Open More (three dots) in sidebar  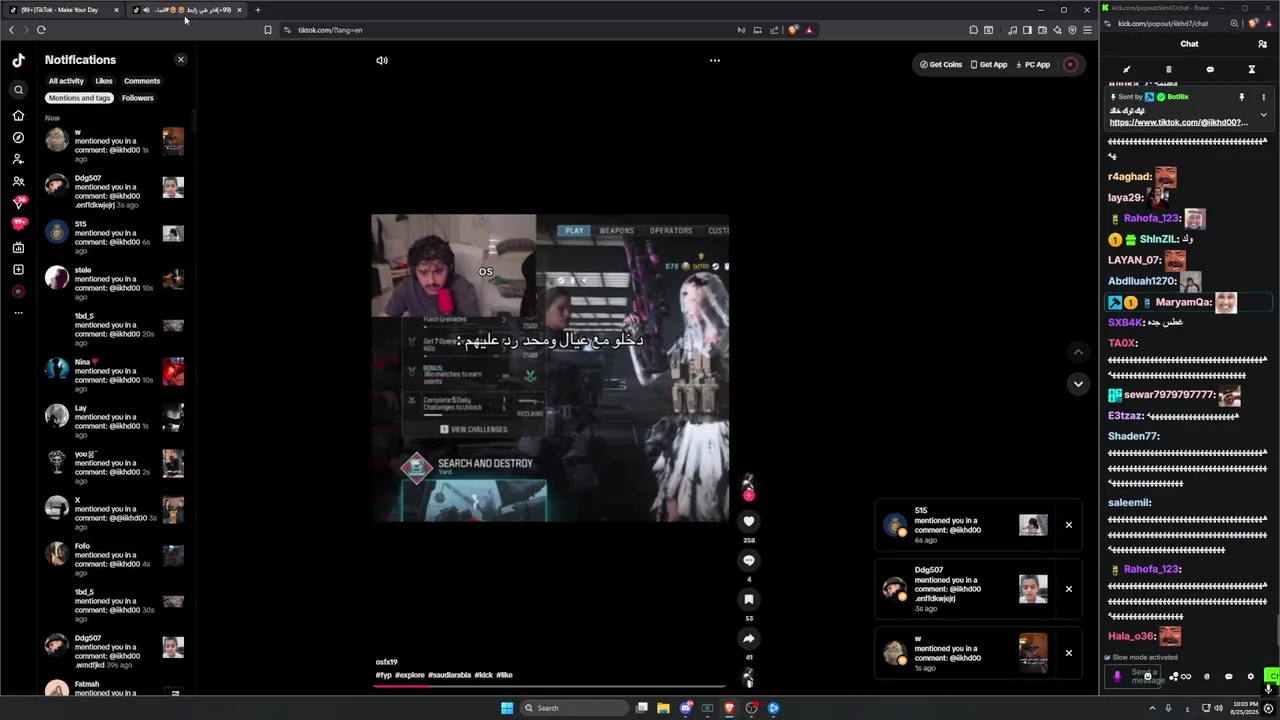coord(18,313)
